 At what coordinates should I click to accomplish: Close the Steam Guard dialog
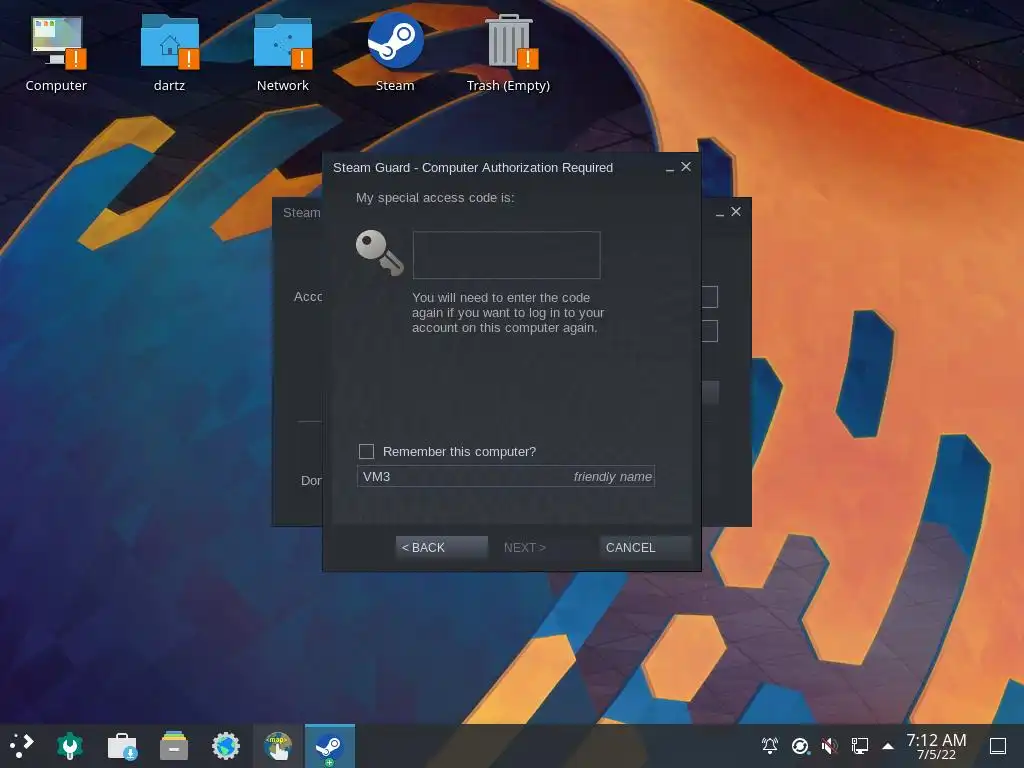(686, 167)
